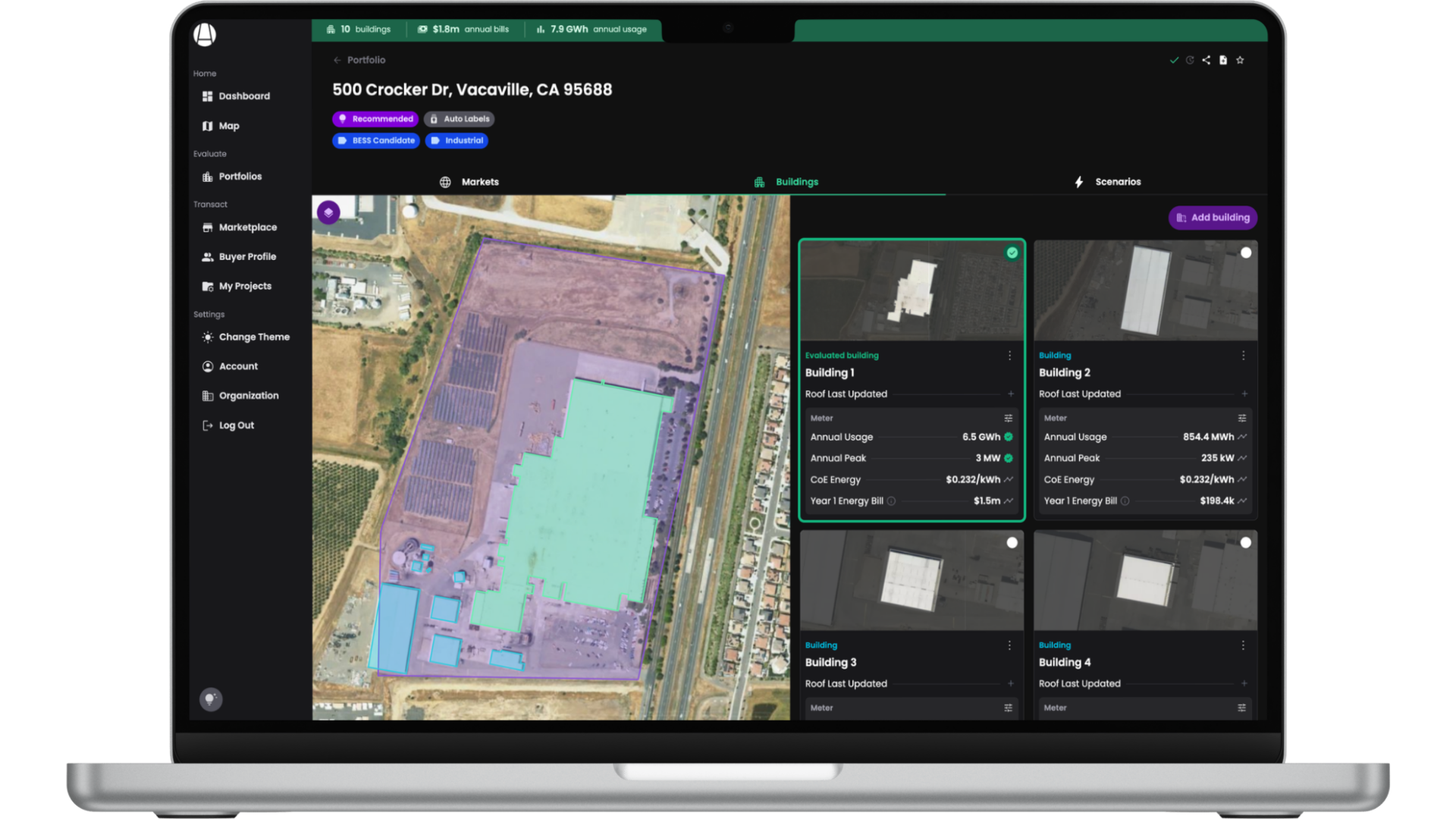Open Building 2 meter settings sliders icon
The width and height of the screenshot is (1456, 819).
point(1242,418)
